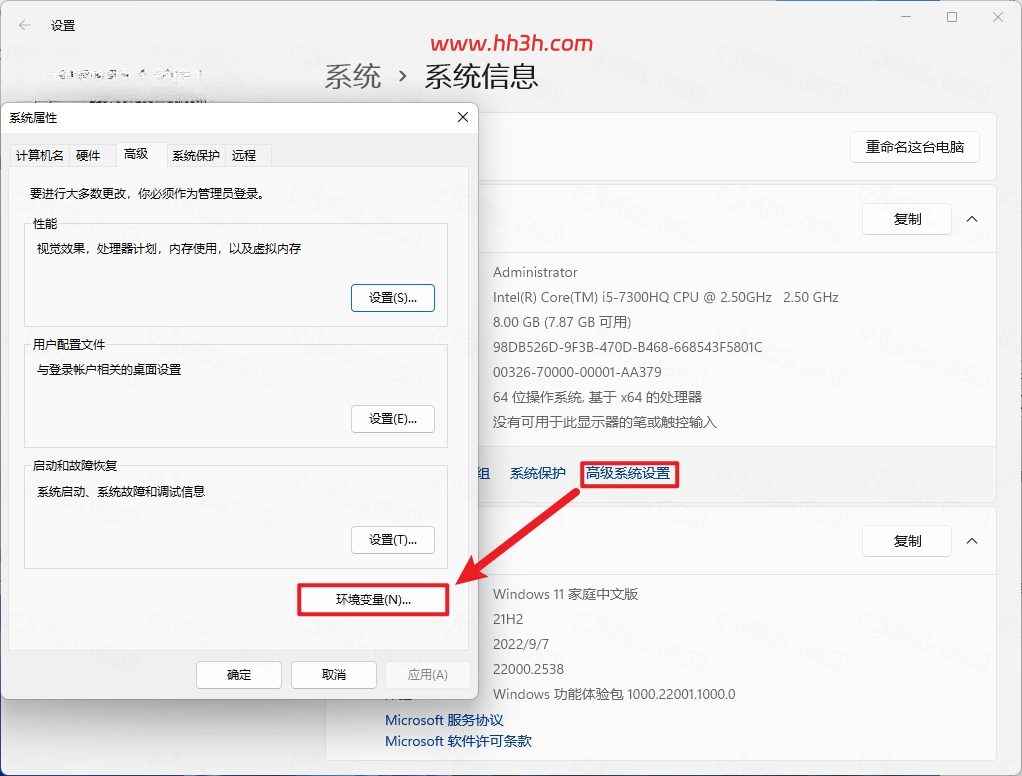Open the 高级系统设置 link
1022x776 pixels.
click(x=628, y=473)
